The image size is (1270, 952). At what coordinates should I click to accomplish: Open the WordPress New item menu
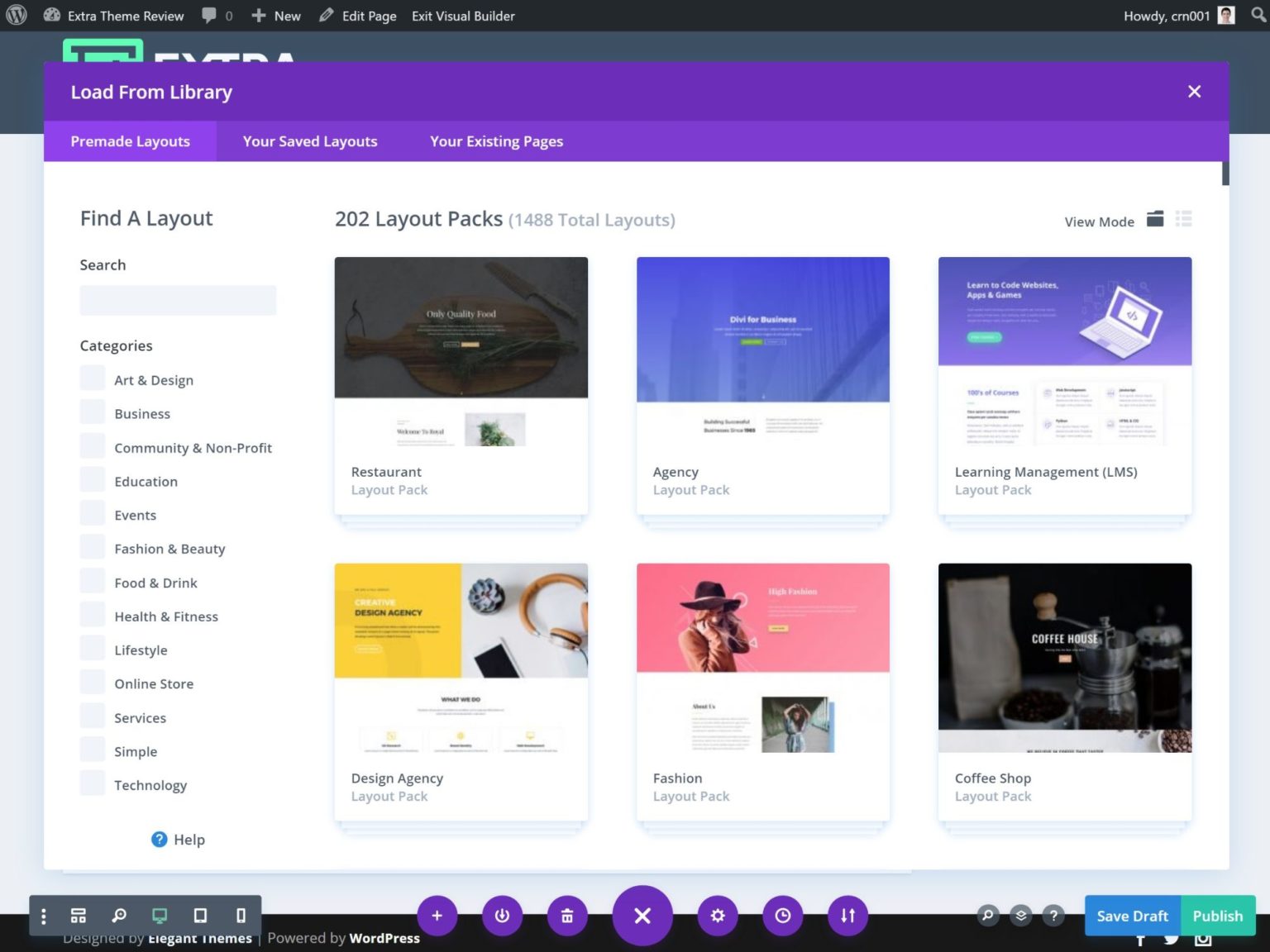click(x=275, y=16)
